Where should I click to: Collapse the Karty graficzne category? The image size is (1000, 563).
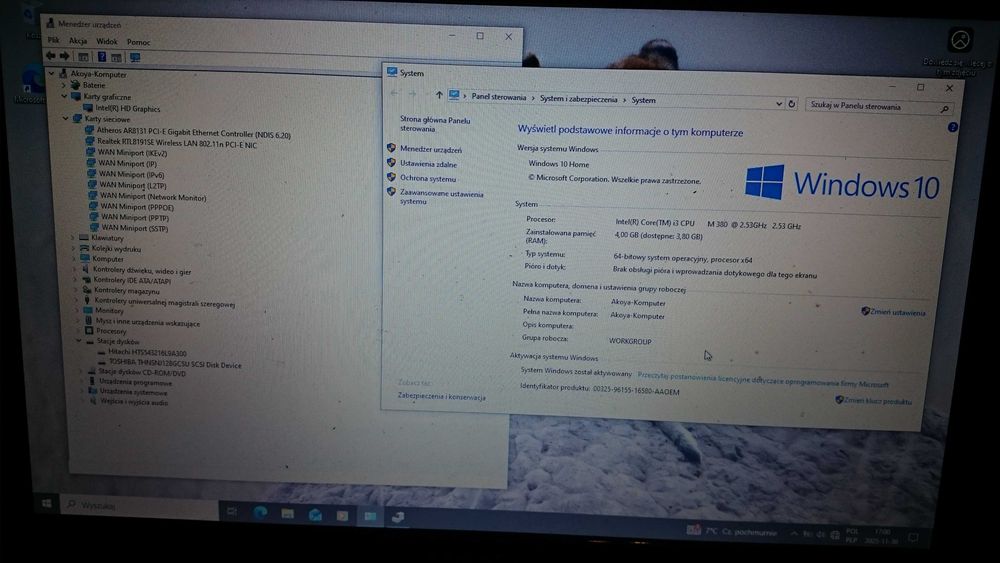click(64, 96)
